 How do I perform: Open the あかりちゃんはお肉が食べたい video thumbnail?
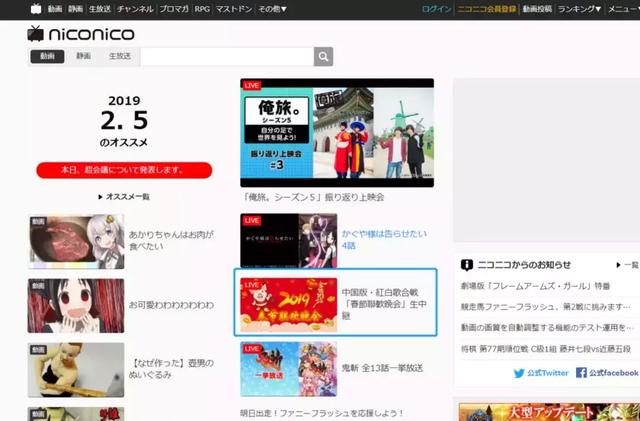coord(76,241)
